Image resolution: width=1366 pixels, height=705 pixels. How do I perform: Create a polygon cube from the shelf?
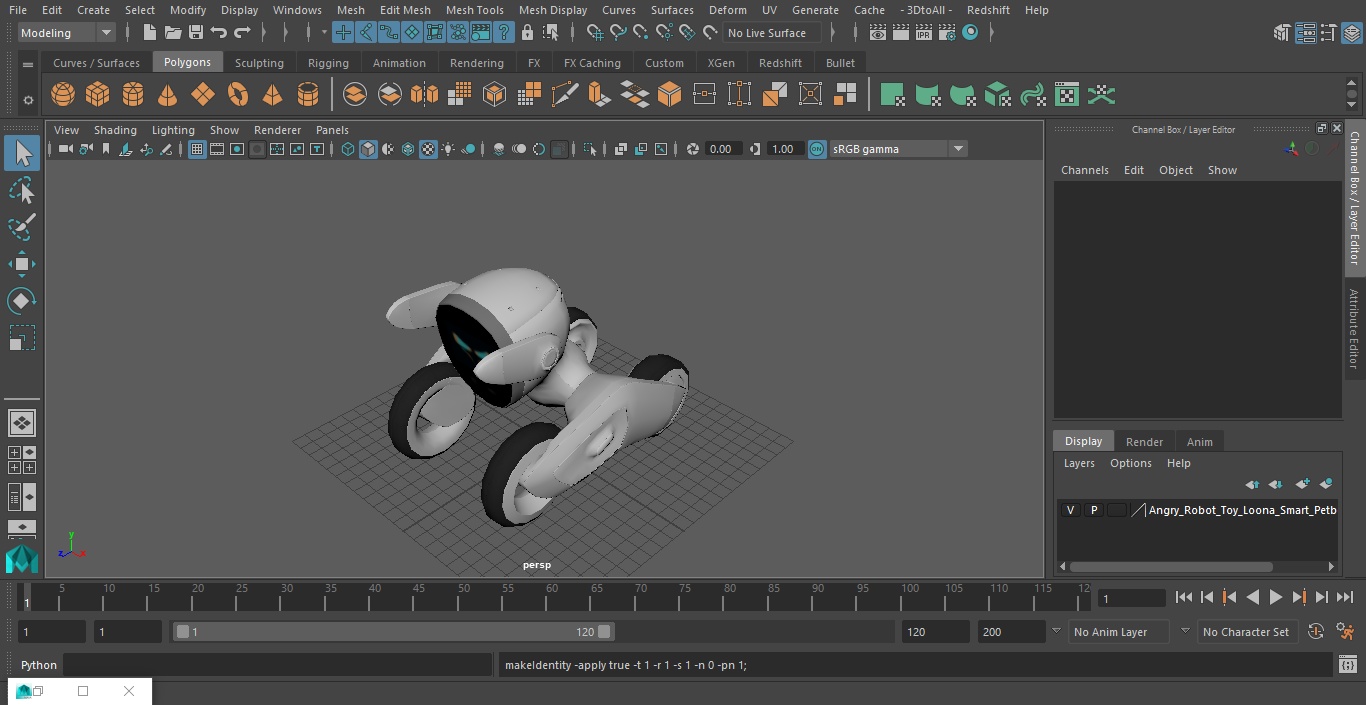click(x=98, y=95)
